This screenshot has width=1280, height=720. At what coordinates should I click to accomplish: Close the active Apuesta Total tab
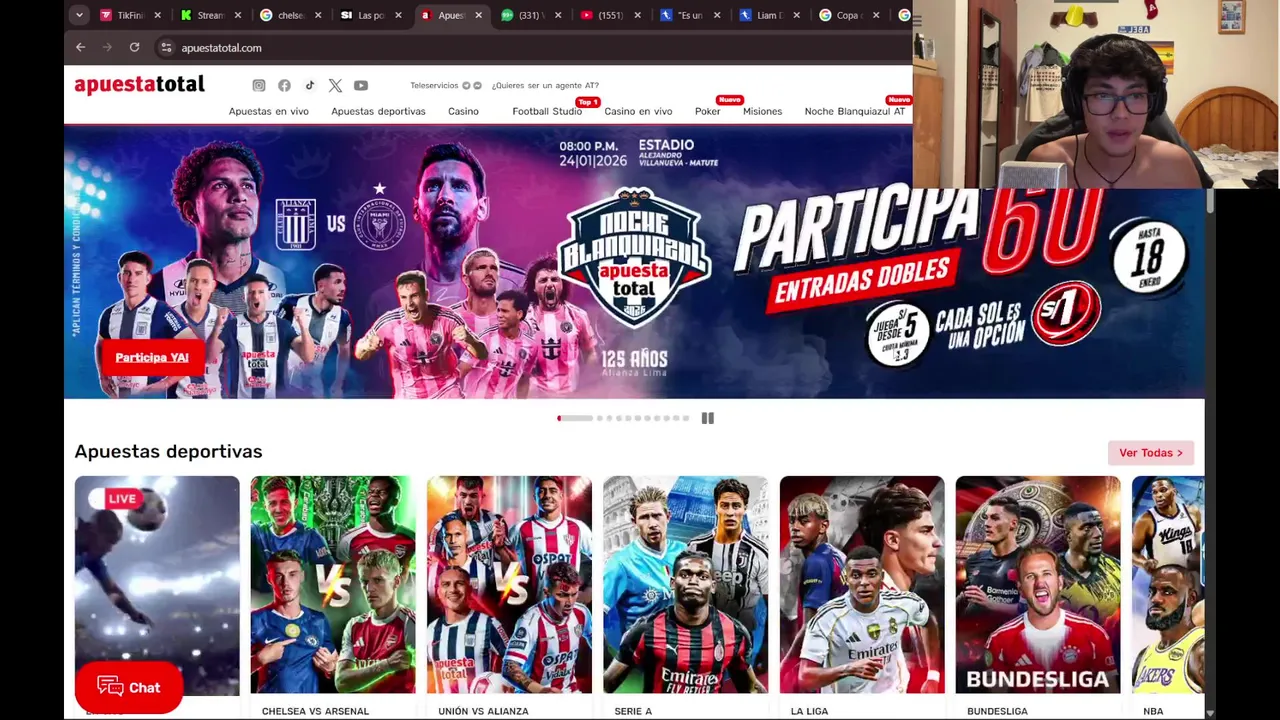pyautogui.click(x=478, y=15)
